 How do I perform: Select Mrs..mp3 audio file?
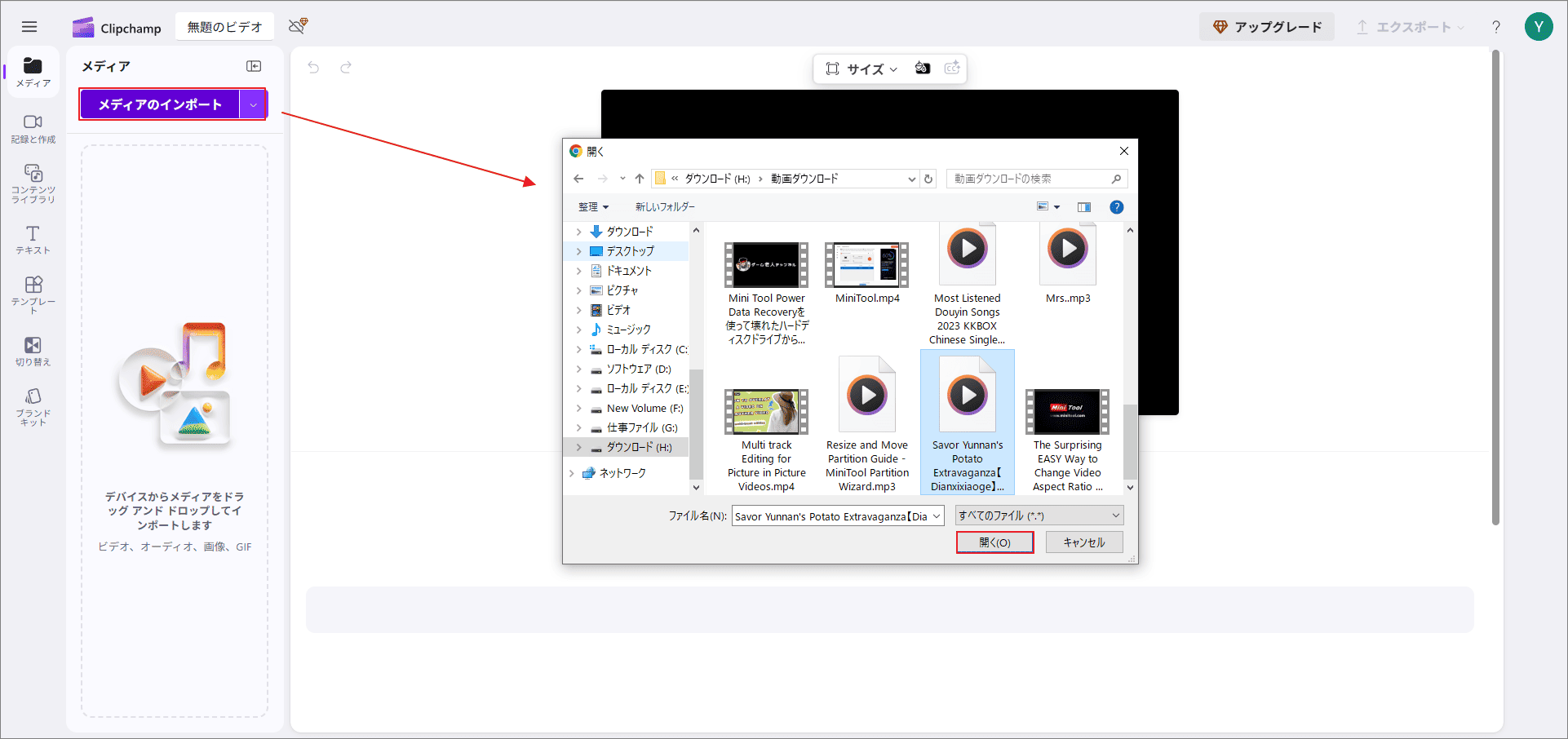tap(1068, 263)
